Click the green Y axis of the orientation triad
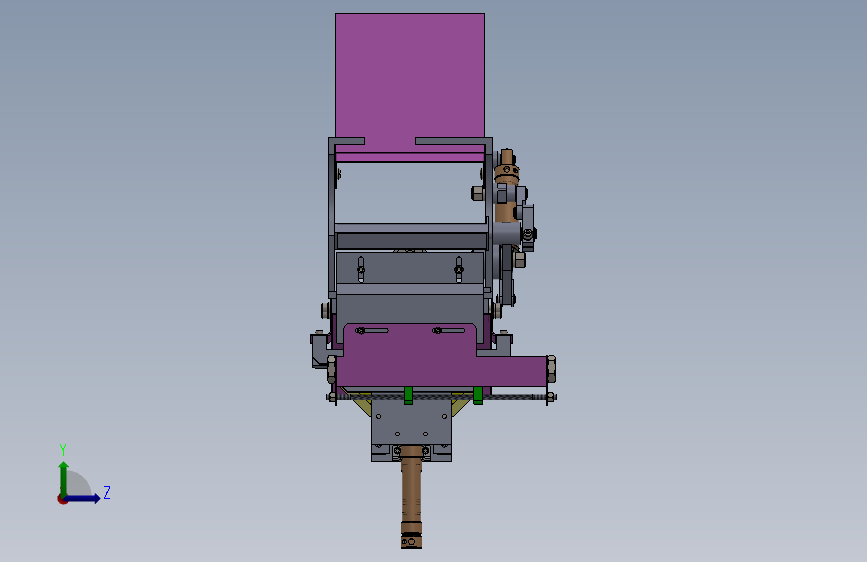Screen dimensions: 867x562 tap(64, 478)
